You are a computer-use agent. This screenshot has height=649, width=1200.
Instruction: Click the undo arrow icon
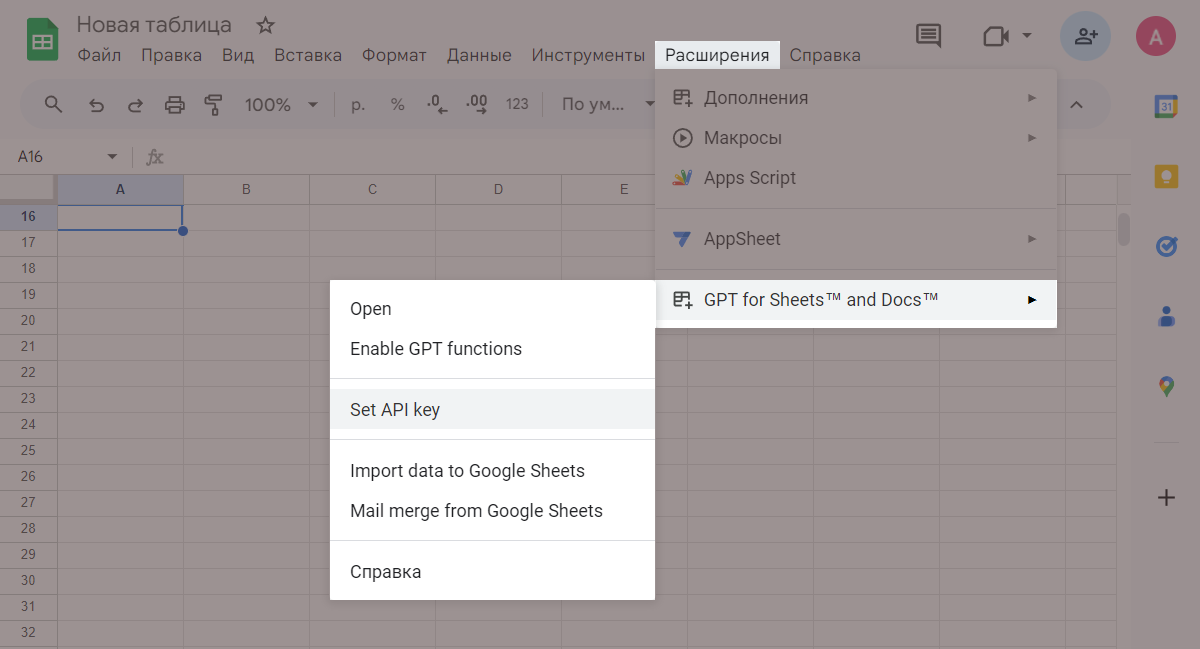[x=96, y=105]
